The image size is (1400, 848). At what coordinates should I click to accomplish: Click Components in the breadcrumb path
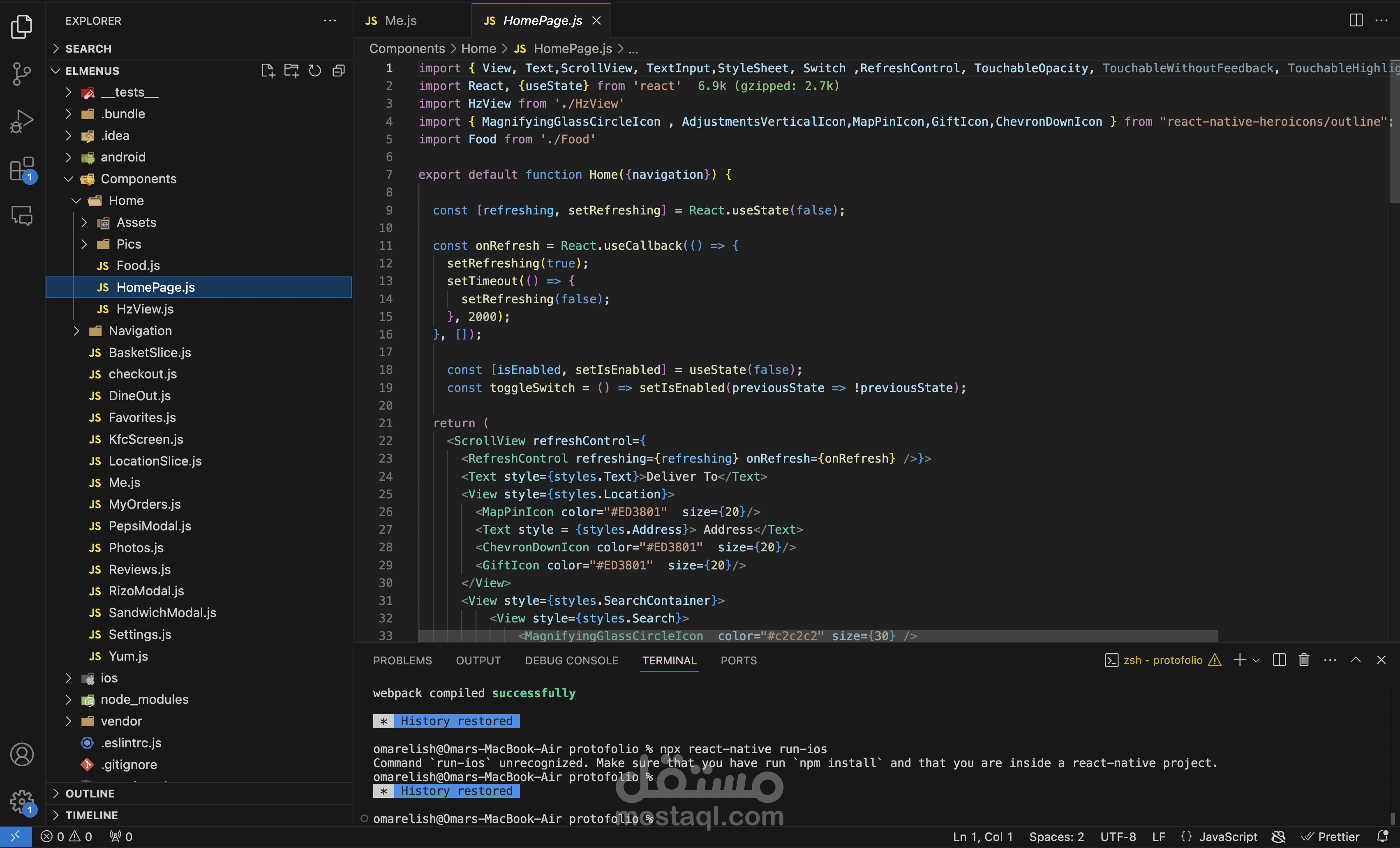pos(407,49)
